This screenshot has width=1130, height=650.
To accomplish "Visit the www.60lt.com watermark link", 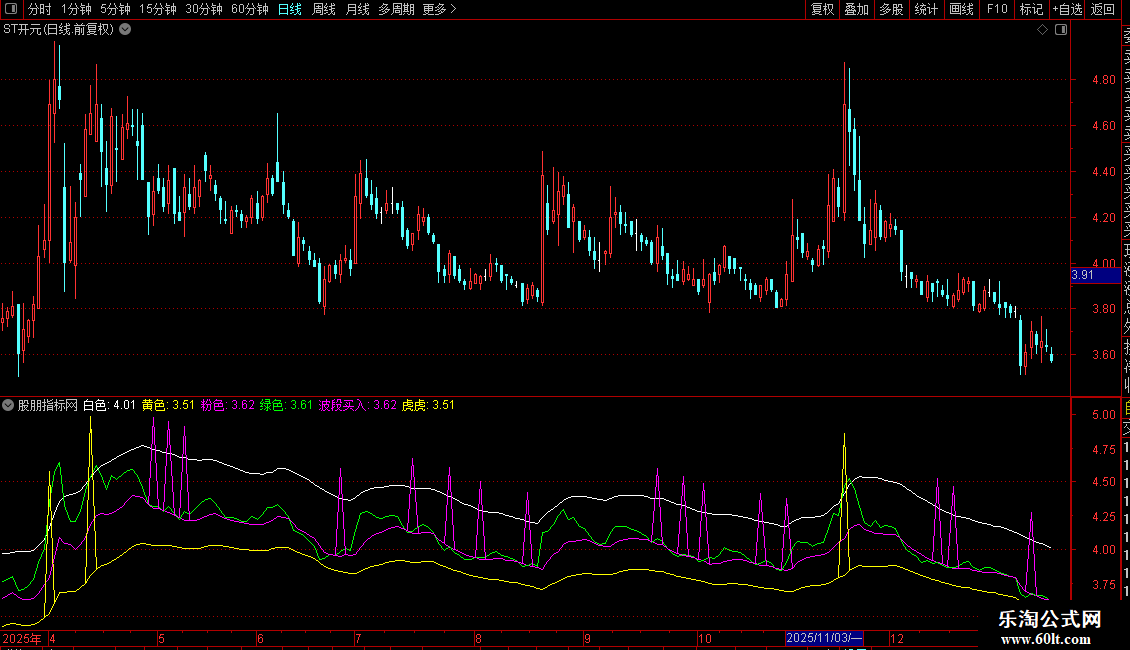I will pos(1050,639).
